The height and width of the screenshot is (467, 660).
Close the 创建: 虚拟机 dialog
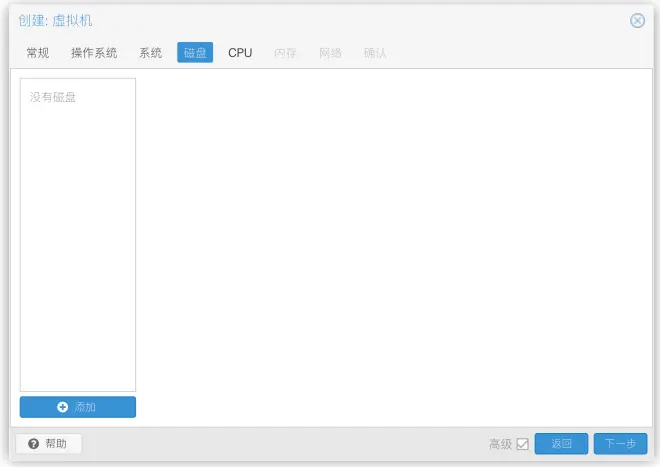637,20
